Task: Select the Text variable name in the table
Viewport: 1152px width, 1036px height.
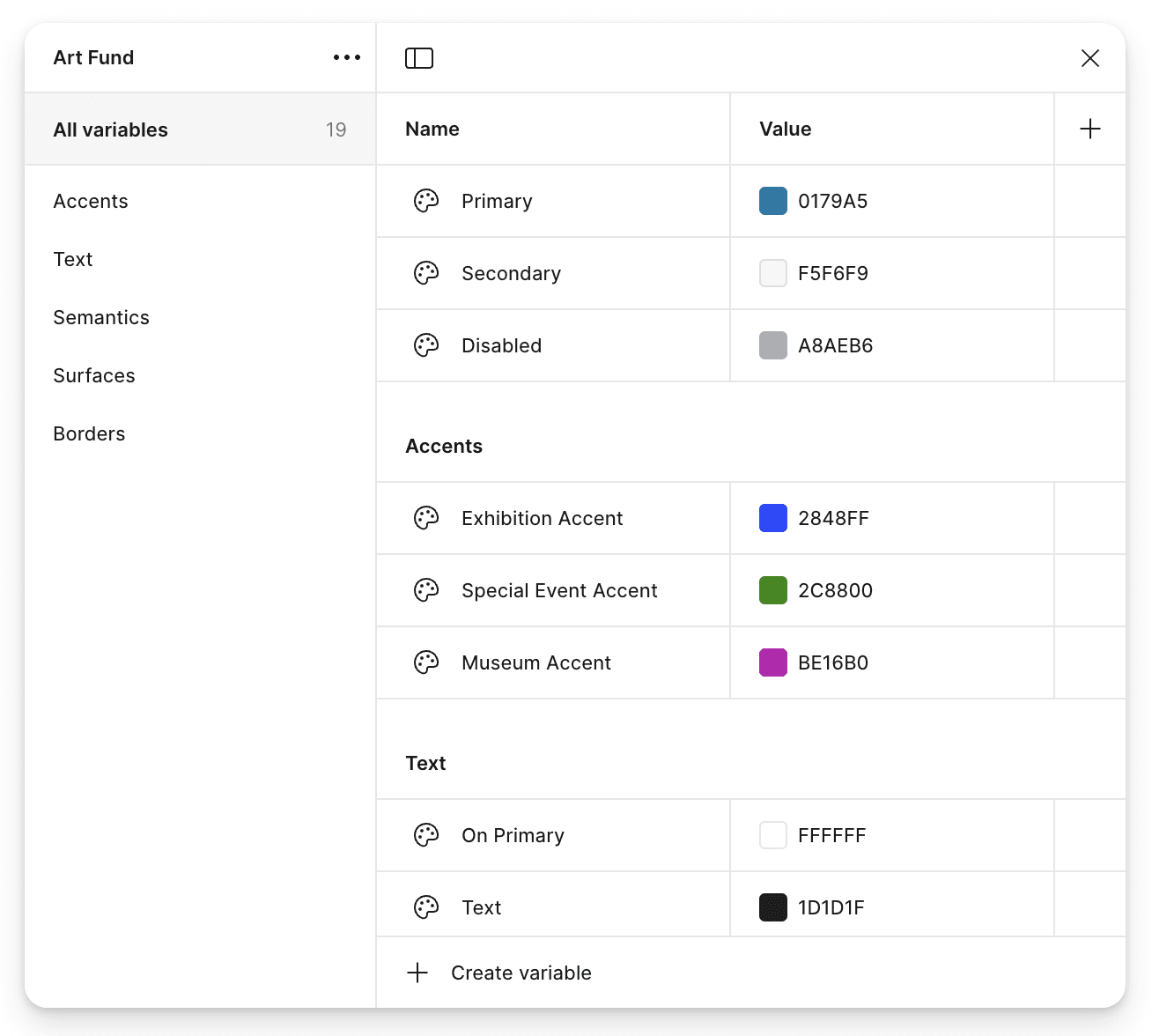Action: coord(481,907)
